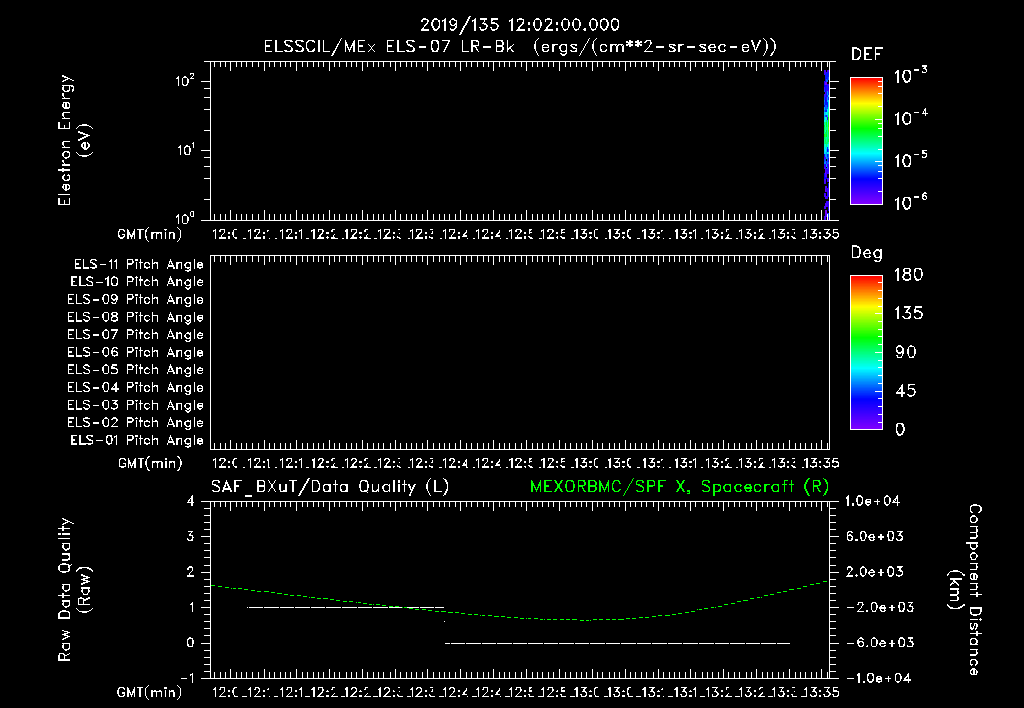Viewport: 1024px width, 708px height.
Task: Select the '1.0e+04' distance tick label
Action: [872, 501]
